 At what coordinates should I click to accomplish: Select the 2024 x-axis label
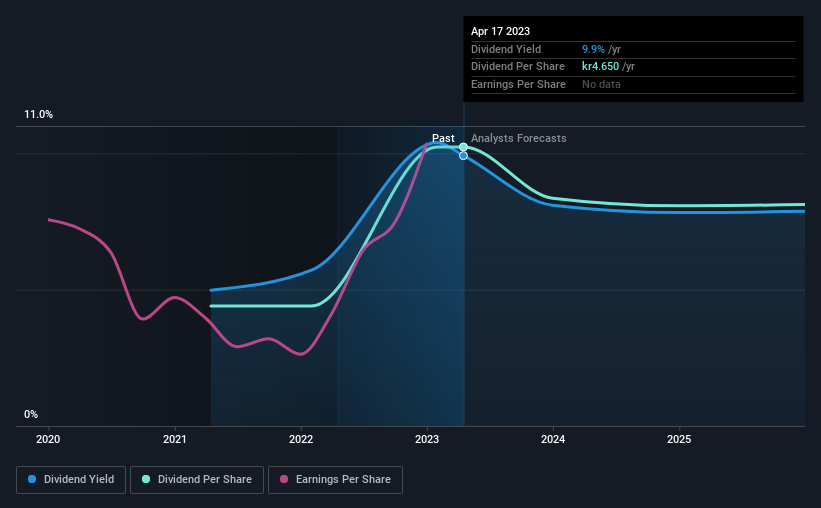pyautogui.click(x=553, y=439)
